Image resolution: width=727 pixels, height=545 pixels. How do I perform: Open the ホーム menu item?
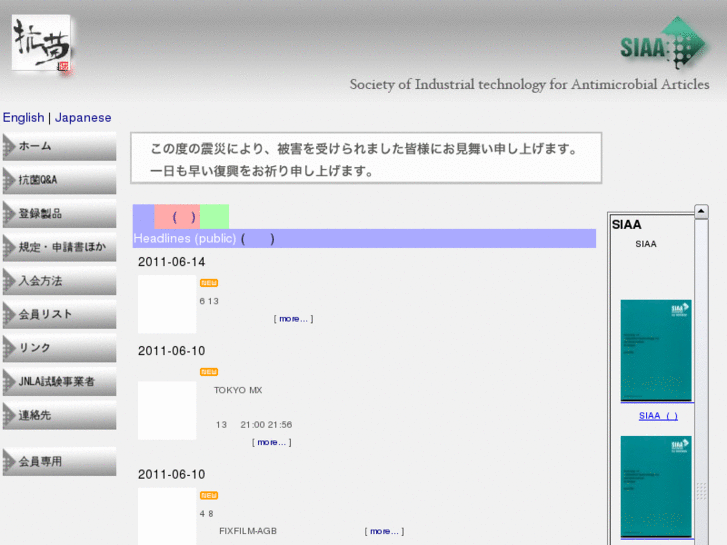(59, 147)
